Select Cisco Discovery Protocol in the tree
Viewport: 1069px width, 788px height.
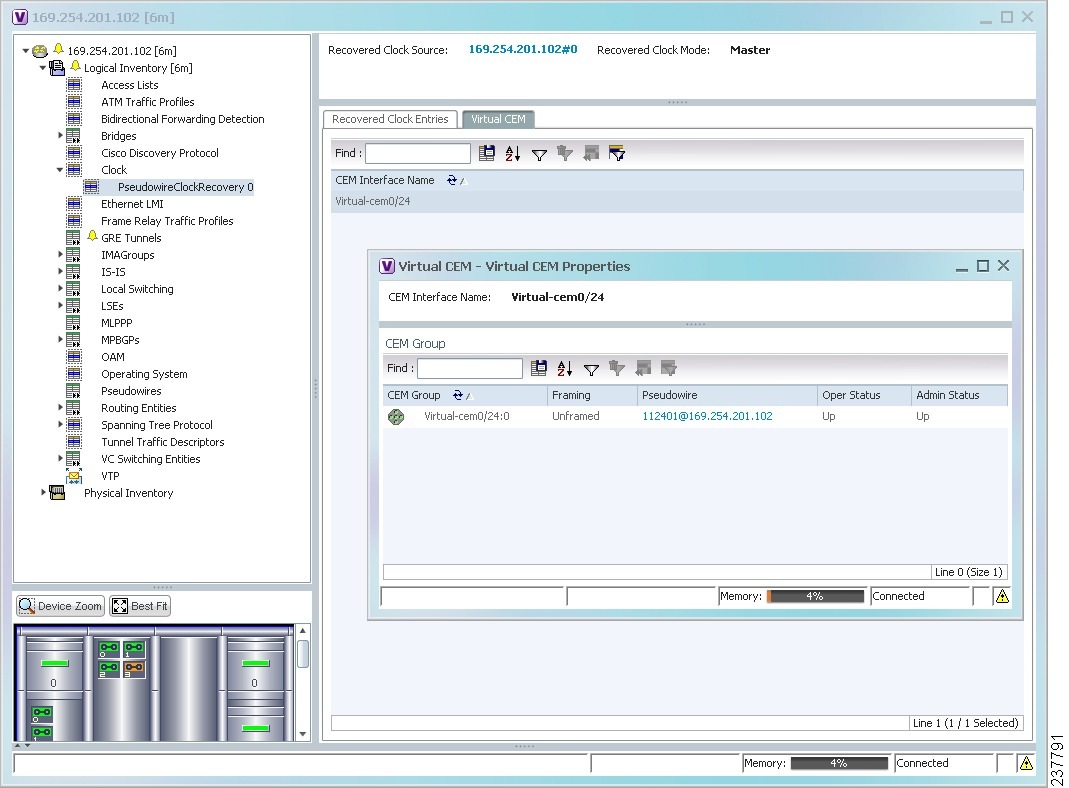(160, 153)
